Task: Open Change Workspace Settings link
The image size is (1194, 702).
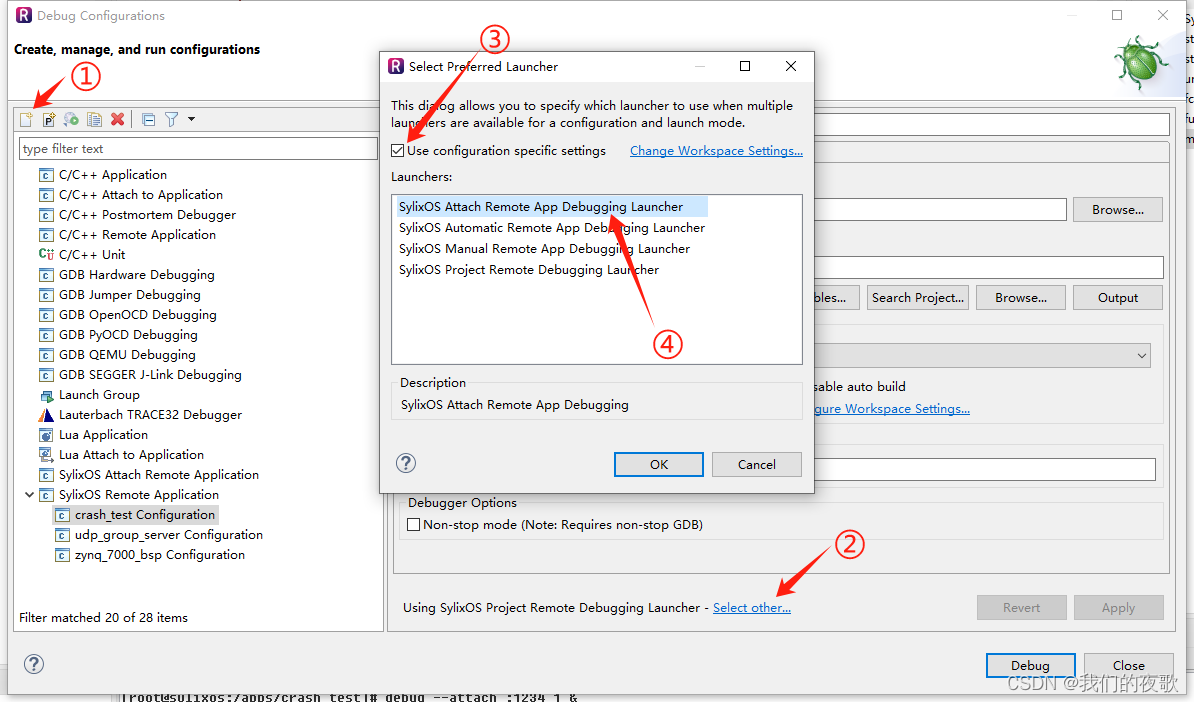Action: (x=716, y=149)
